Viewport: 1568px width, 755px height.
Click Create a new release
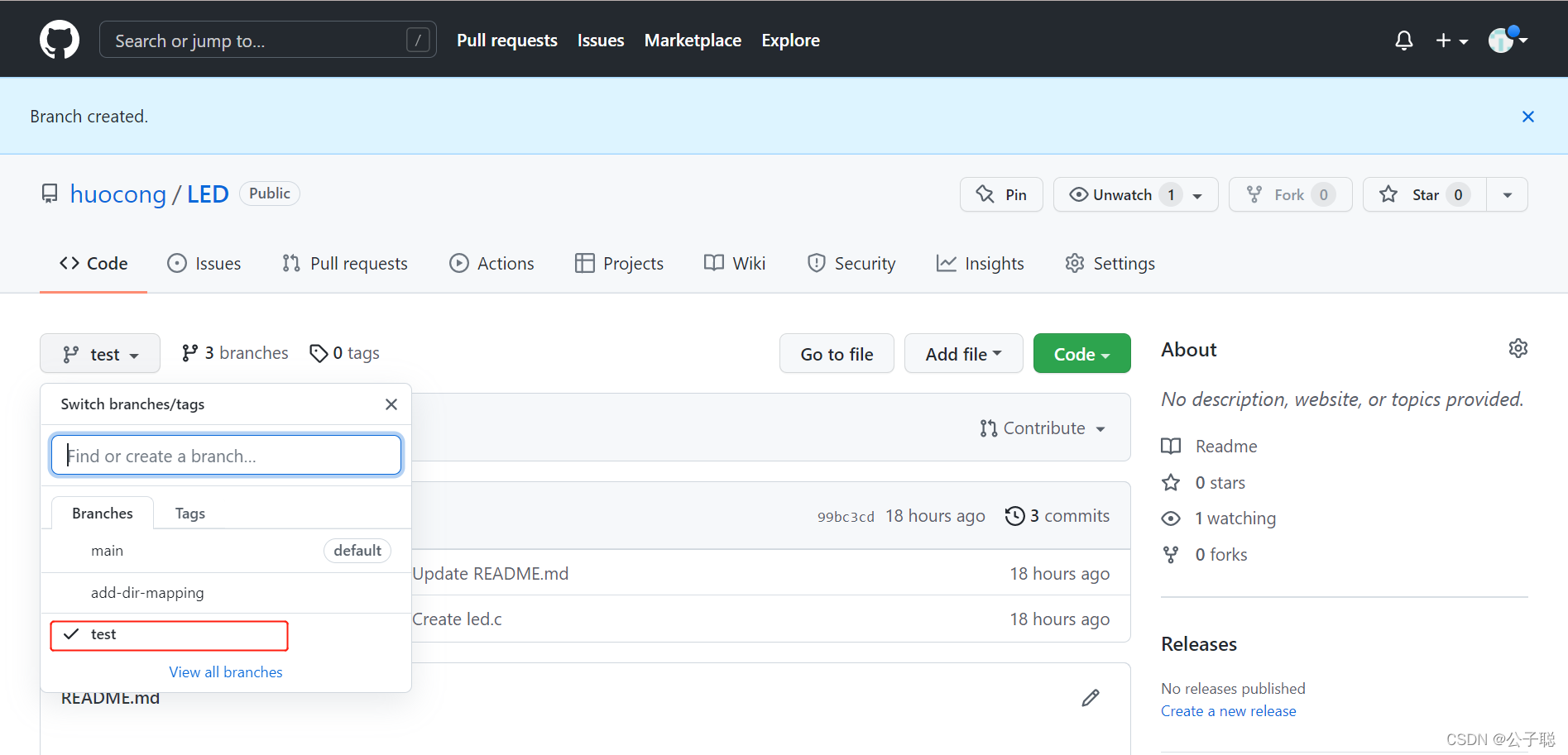coord(1229,711)
